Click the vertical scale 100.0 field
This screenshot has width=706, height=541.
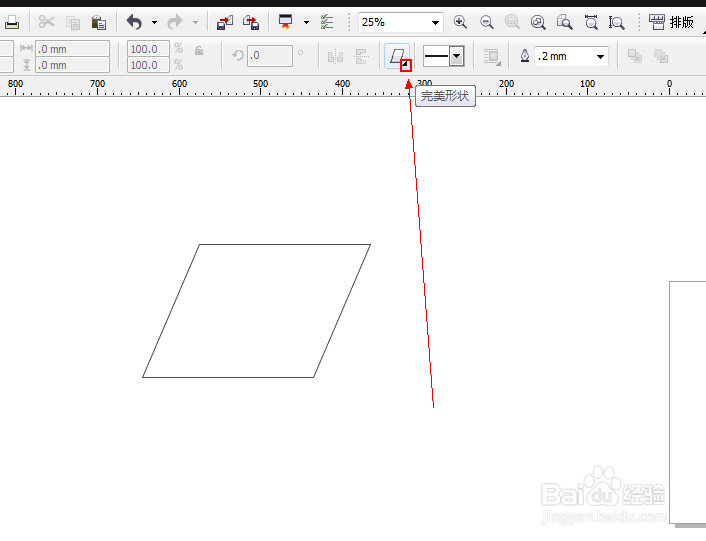click(x=148, y=65)
